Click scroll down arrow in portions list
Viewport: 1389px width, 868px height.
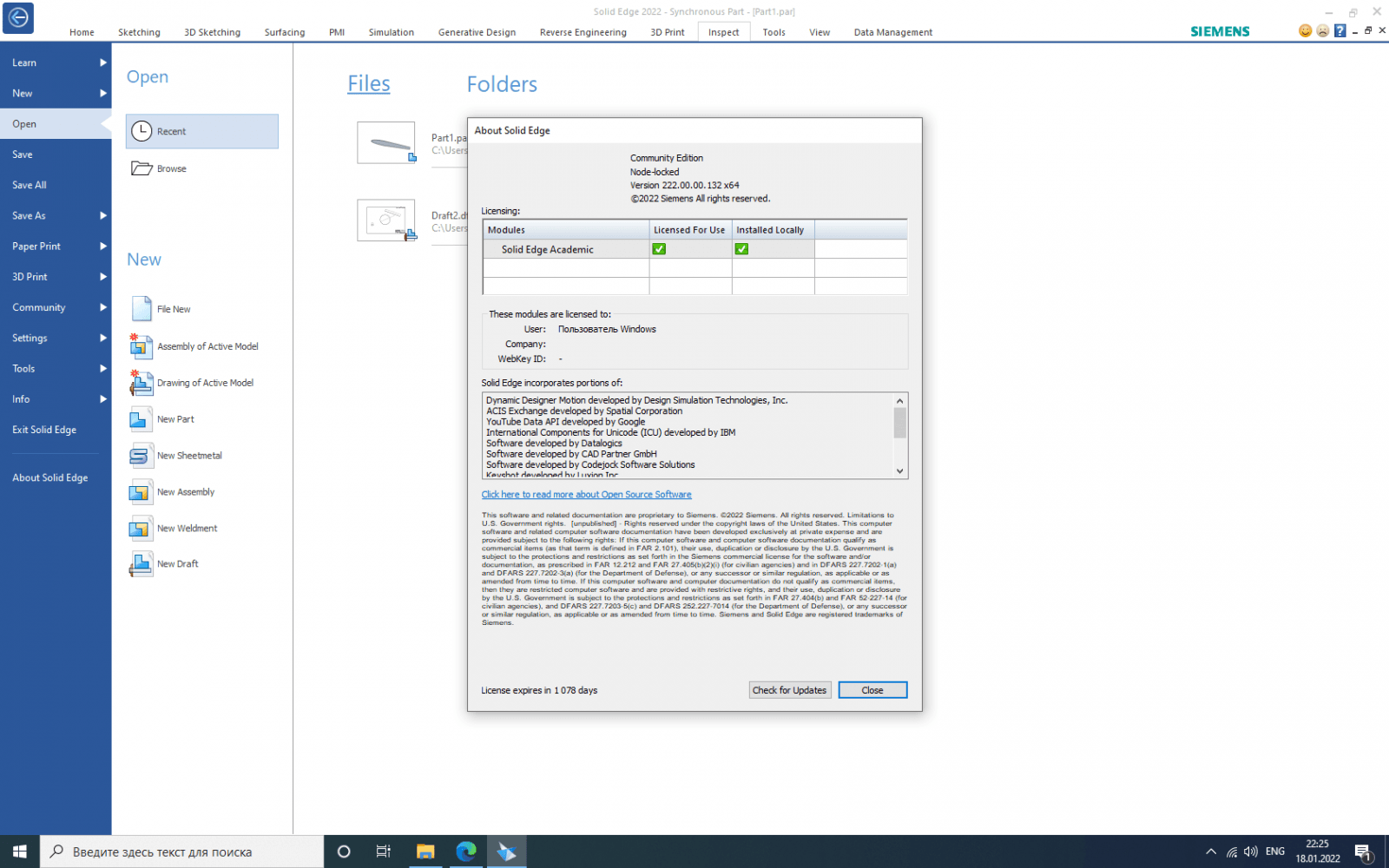(900, 471)
